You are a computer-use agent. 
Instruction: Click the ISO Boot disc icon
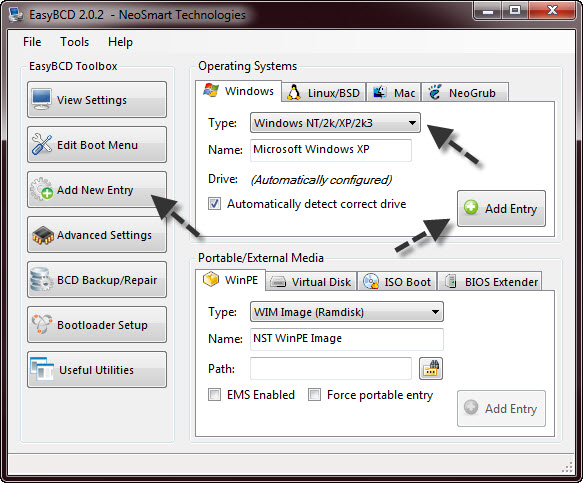point(370,281)
